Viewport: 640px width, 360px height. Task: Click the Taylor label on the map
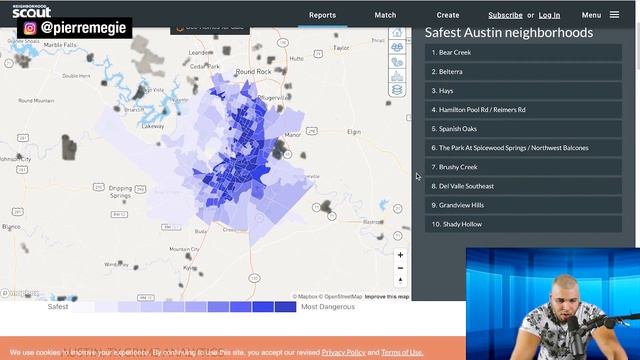point(341,48)
